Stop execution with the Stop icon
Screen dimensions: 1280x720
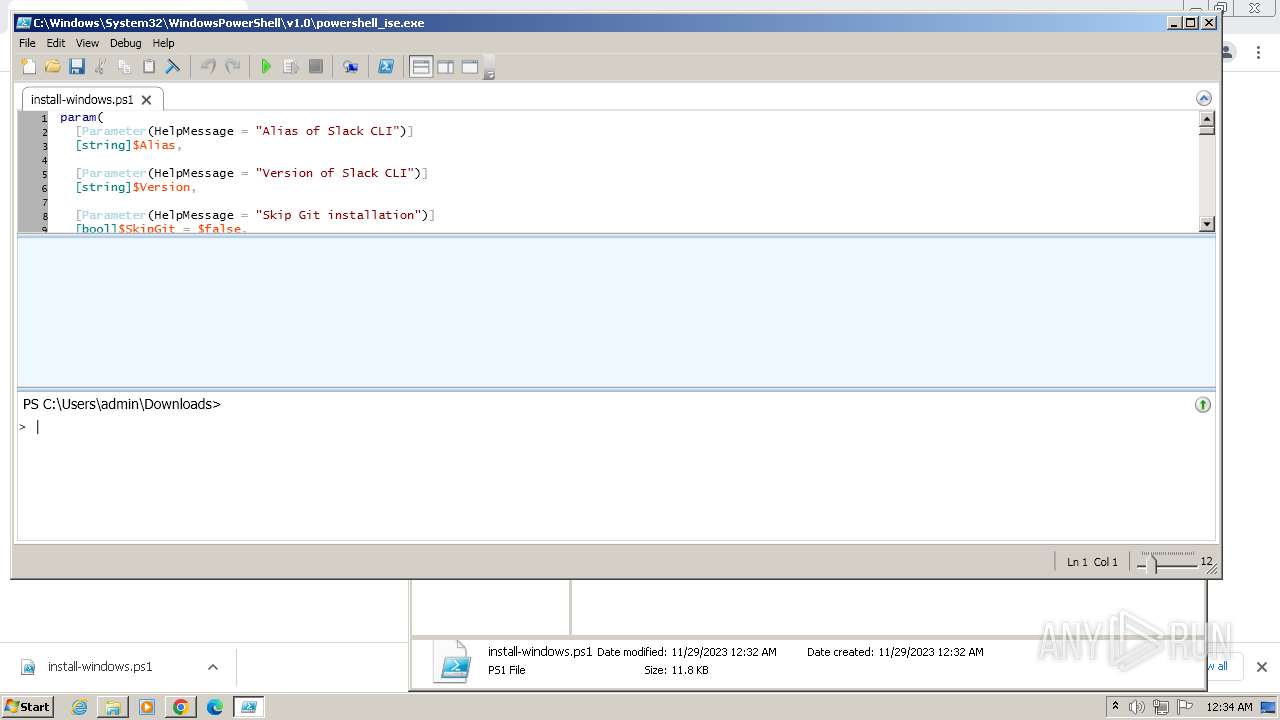point(315,67)
